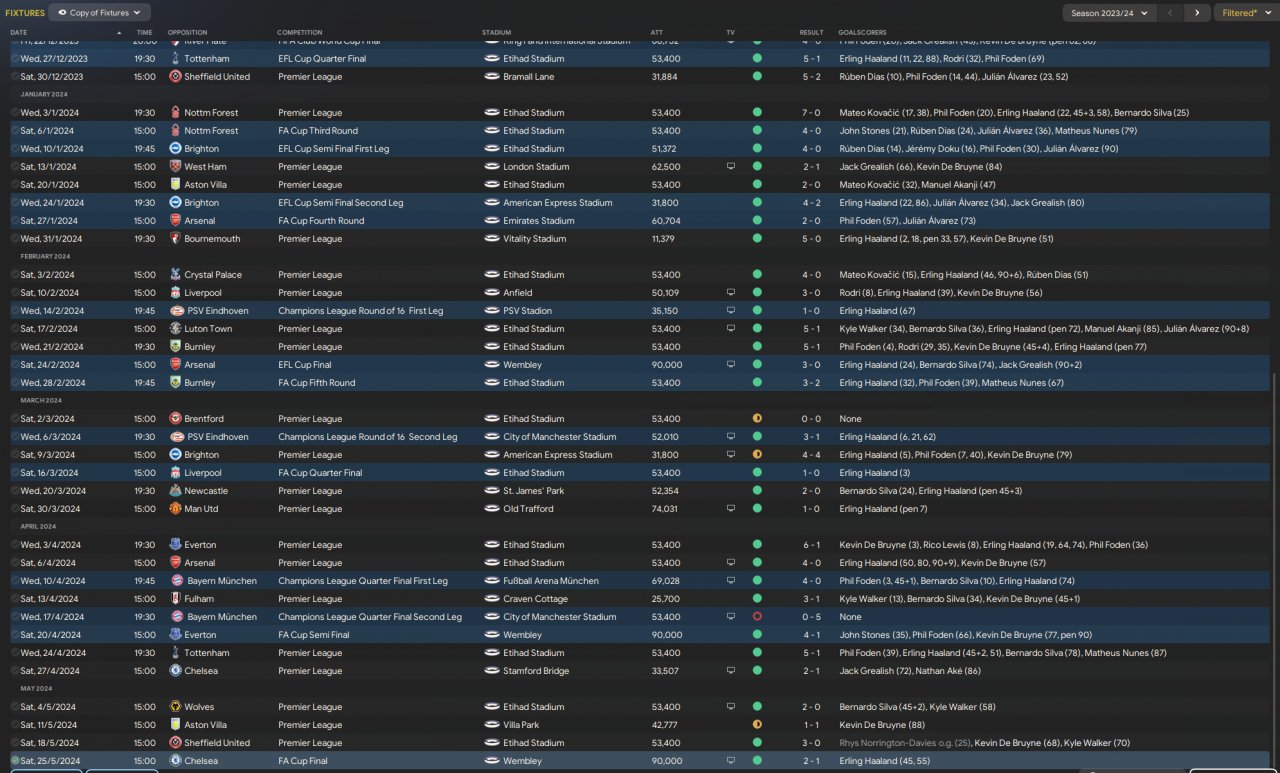Click Wolves club badge

click(x=176, y=707)
